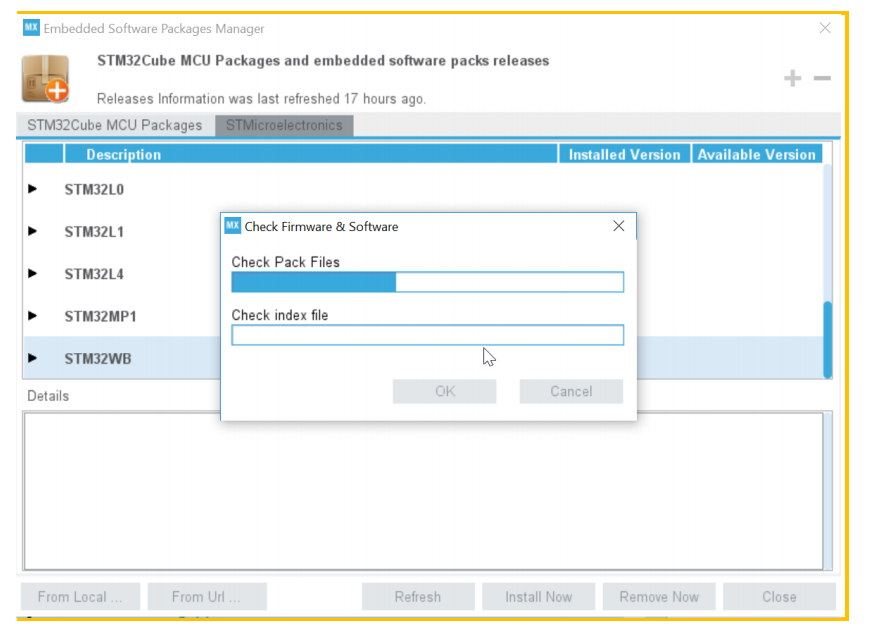Image resolution: width=872 pixels, height=632 pixels.
Task: Click the MX logo in dialog title
Action: [x=232, y=226]
